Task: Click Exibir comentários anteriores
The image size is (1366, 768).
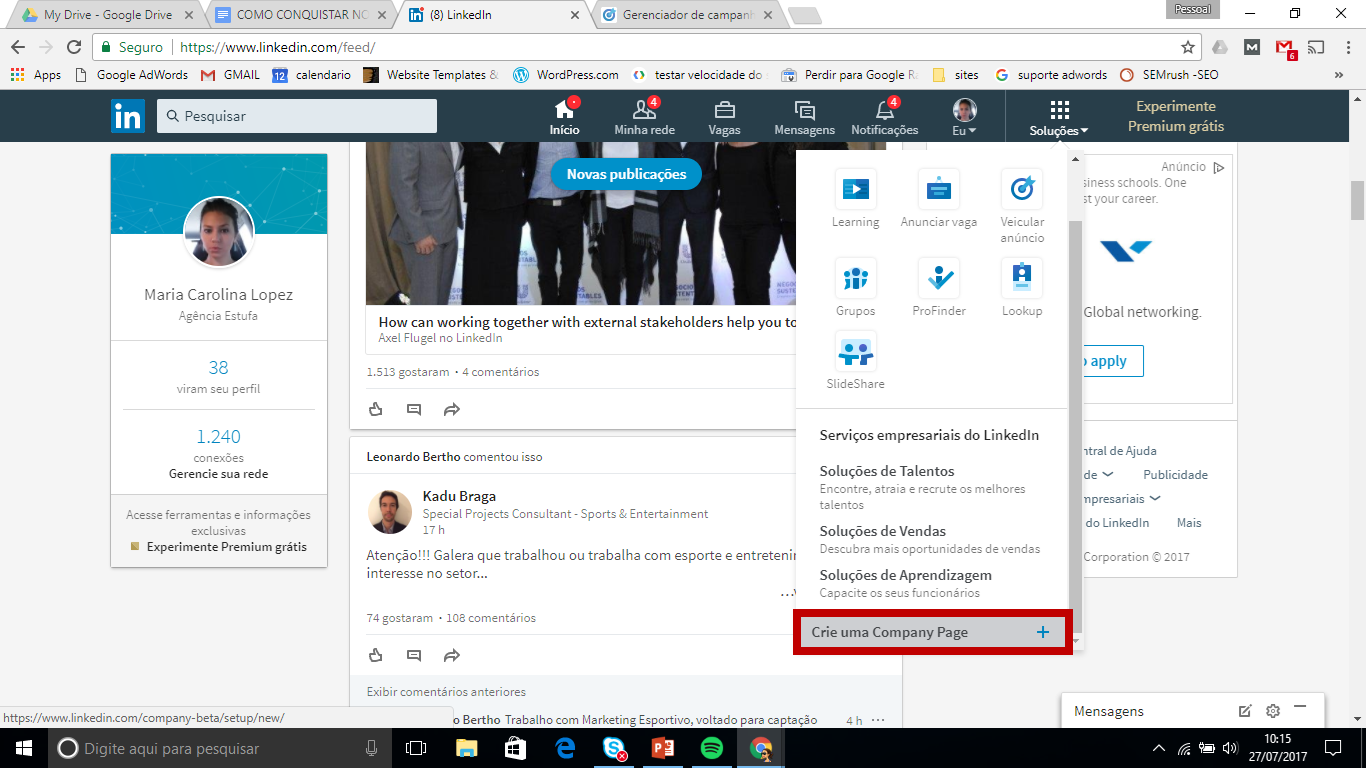Action: (446, 691)
